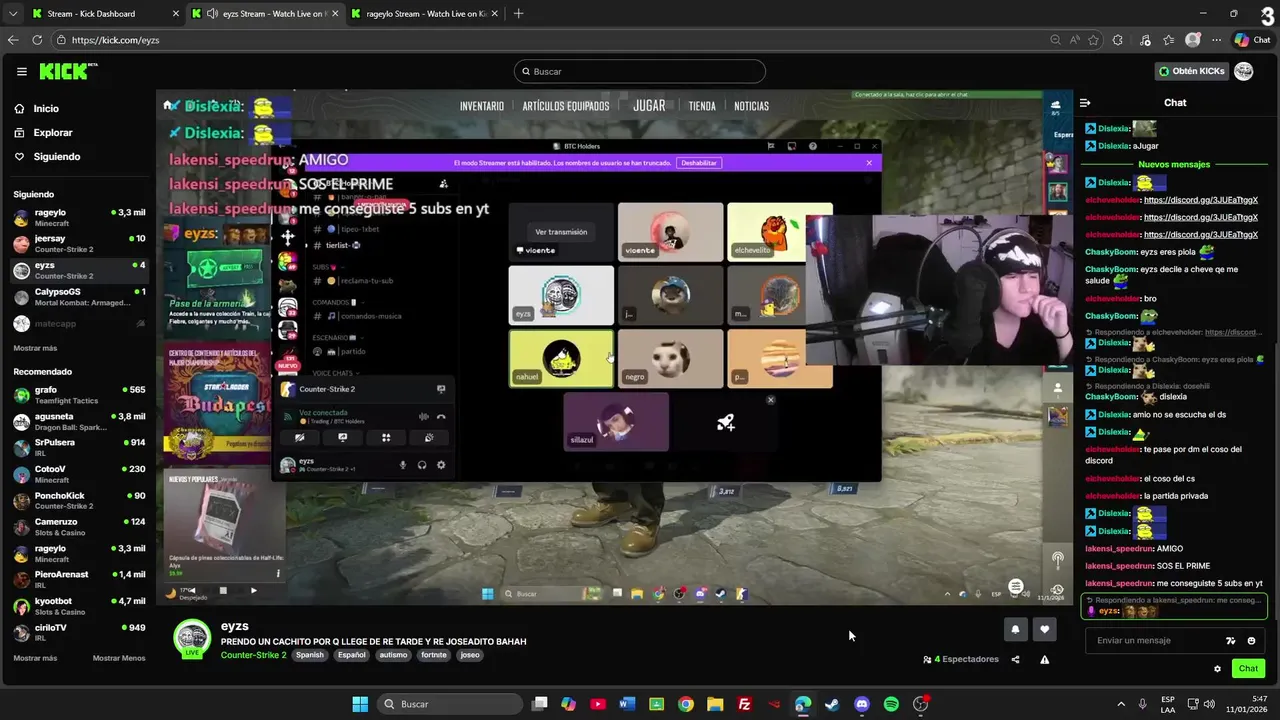Open Copilot Chat in the browser
The image size is (1280, 720).
tap(1253, 40)
